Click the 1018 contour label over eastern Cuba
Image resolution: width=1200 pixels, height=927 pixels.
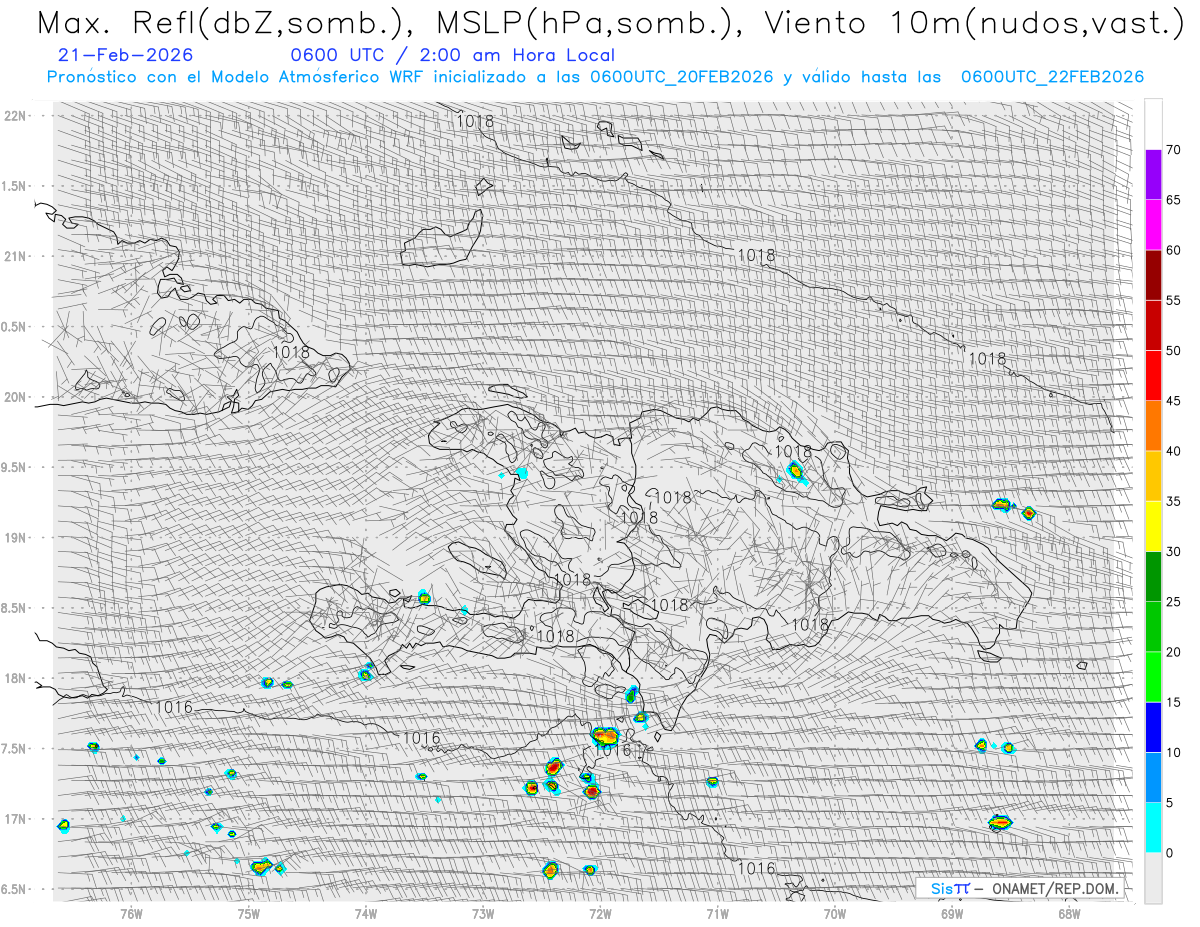point(290,353)
